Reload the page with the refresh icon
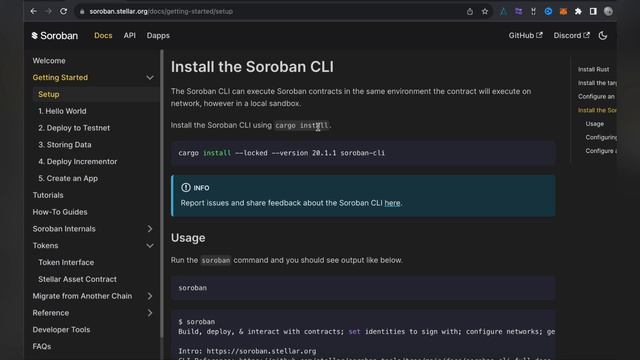The width and height of the screenshot is (640, 360). tap(64, 11)
